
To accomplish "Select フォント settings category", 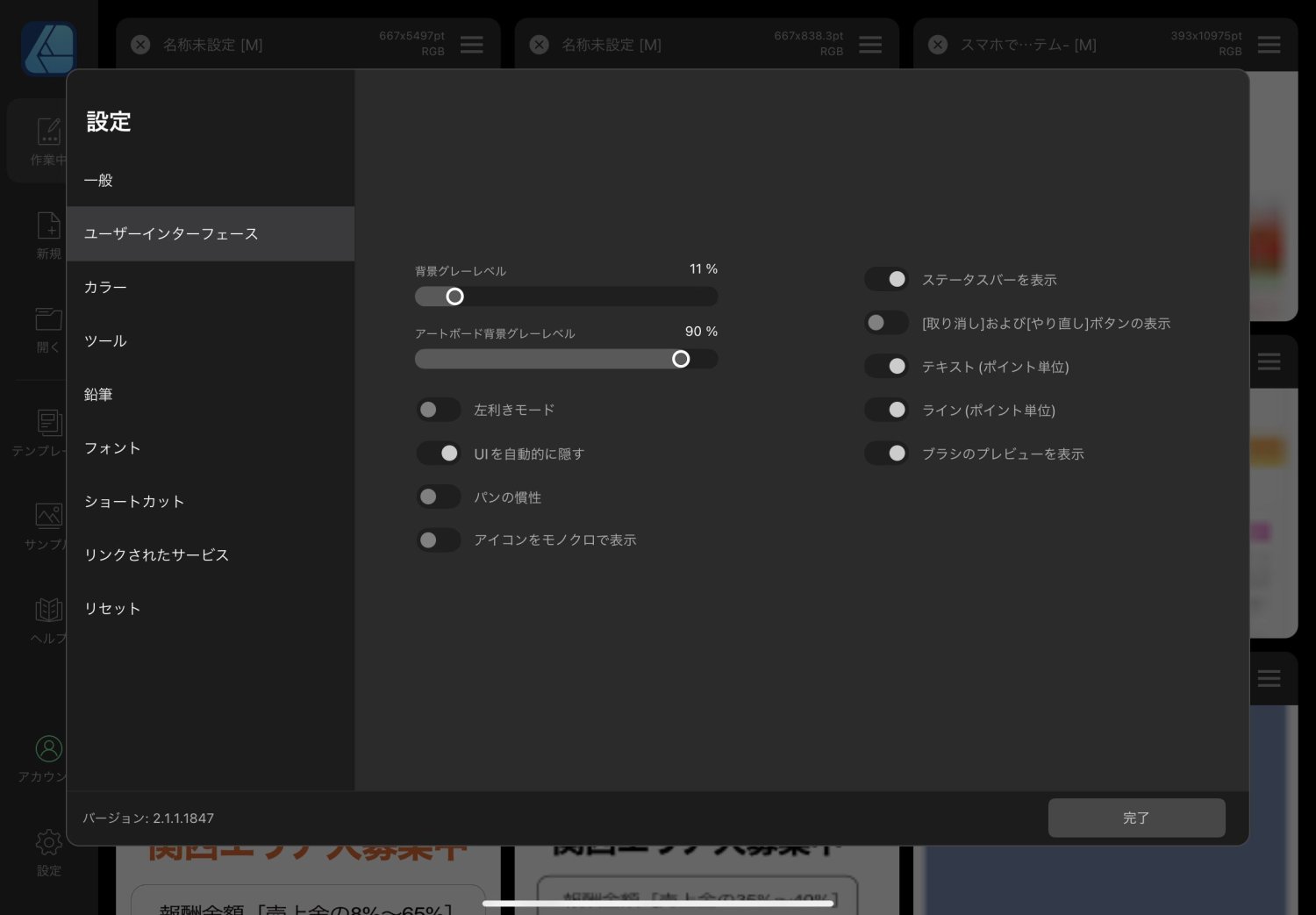I will click(x=211, y=447).
